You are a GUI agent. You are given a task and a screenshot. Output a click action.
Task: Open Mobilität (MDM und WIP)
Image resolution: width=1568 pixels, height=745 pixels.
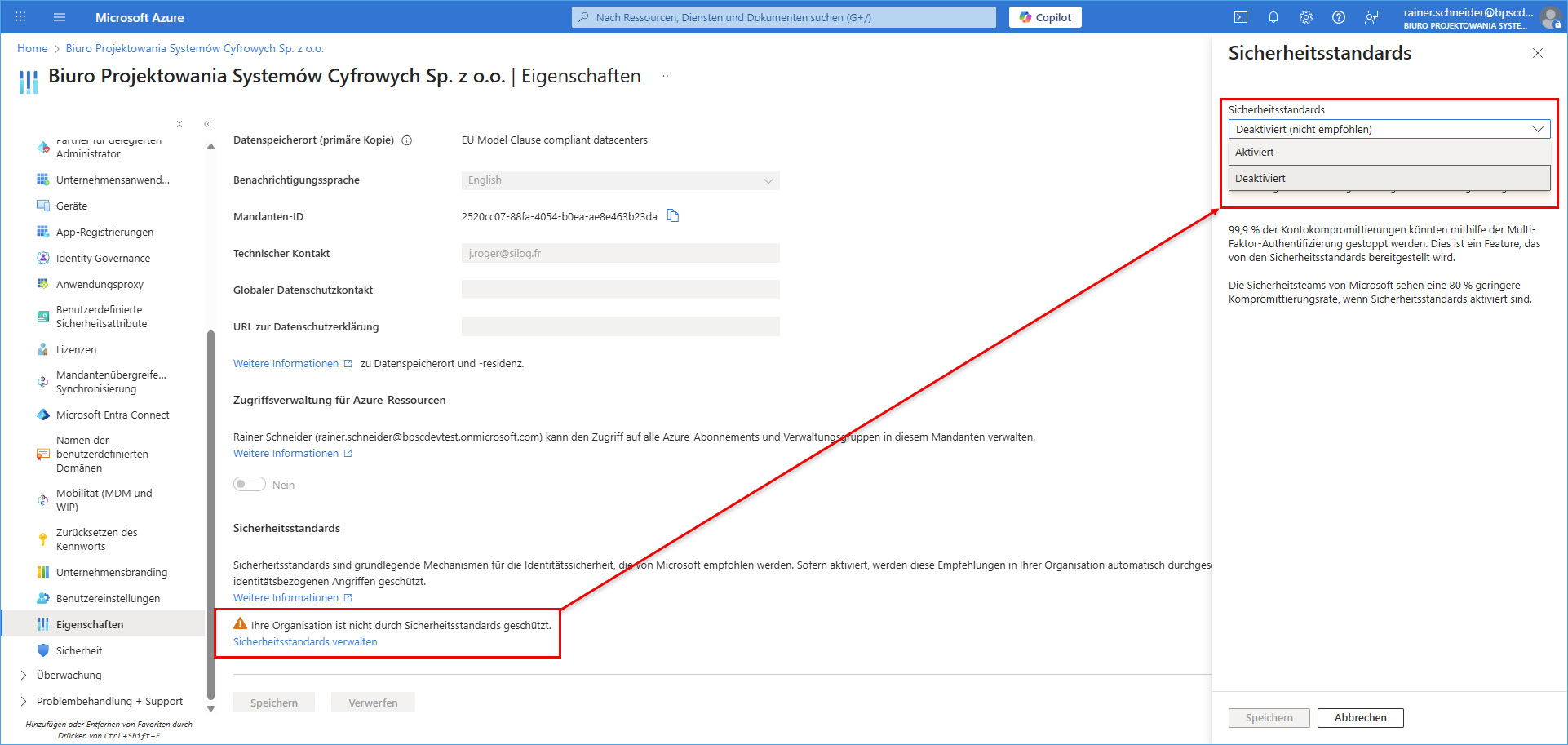(x=103, y=500)
